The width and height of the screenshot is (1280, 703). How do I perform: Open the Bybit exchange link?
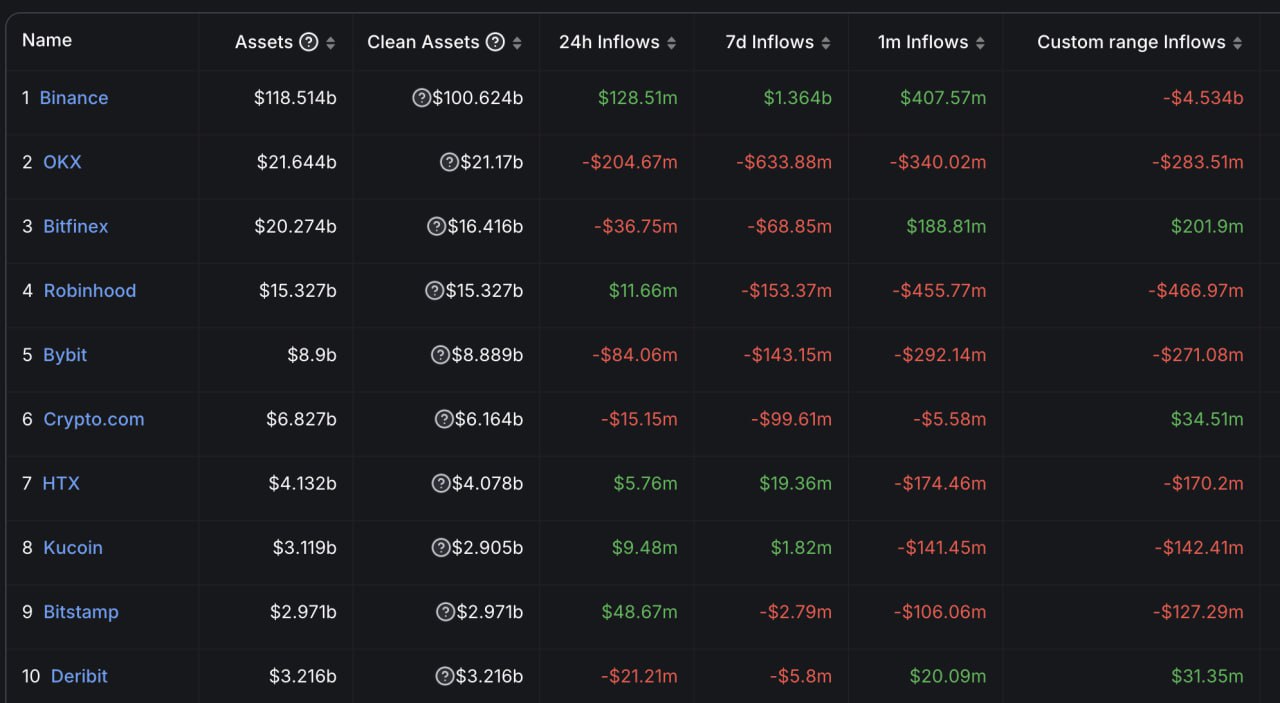point(65,355)
